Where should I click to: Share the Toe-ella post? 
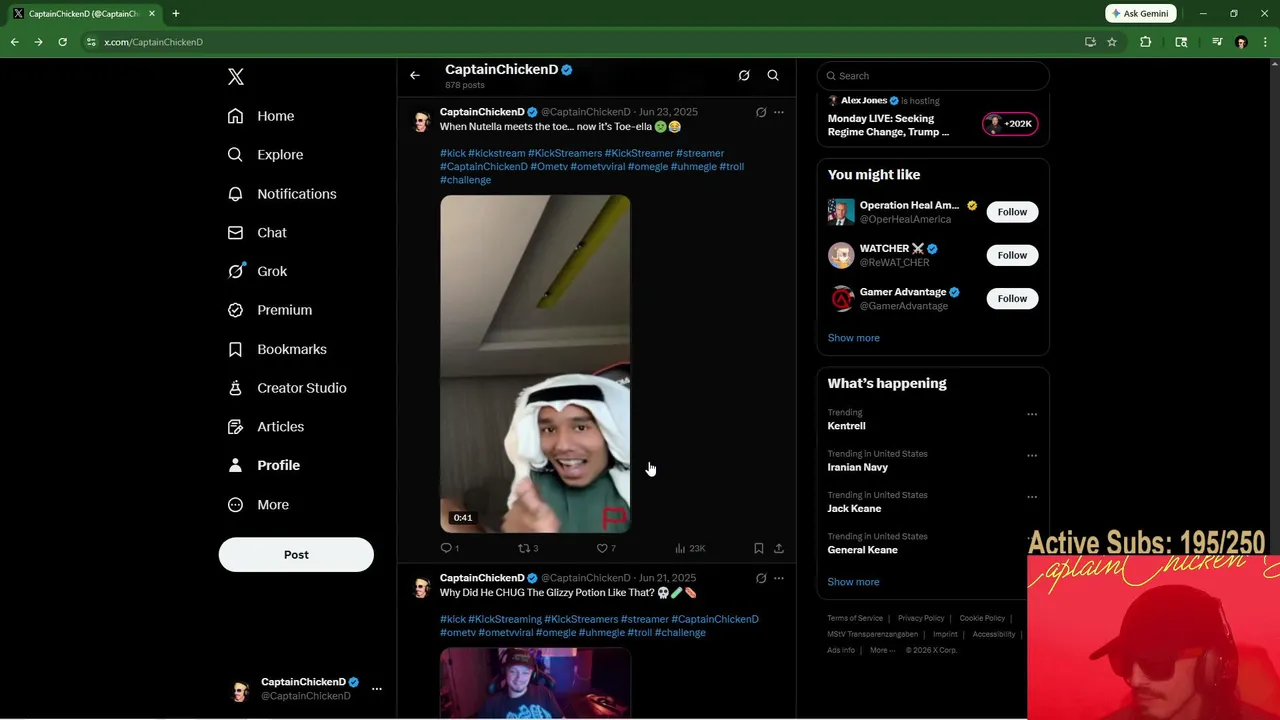click(779, 548)
